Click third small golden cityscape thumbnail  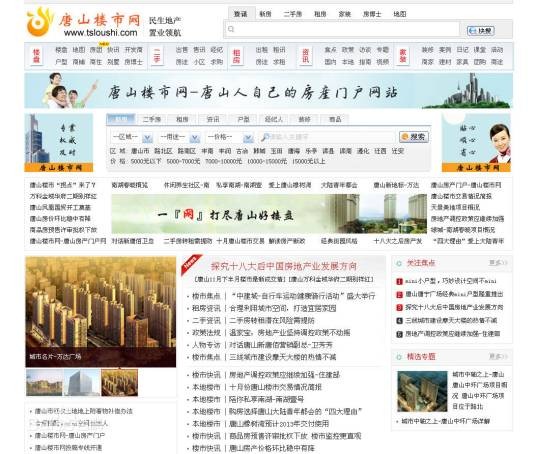[x=120, y=383]
